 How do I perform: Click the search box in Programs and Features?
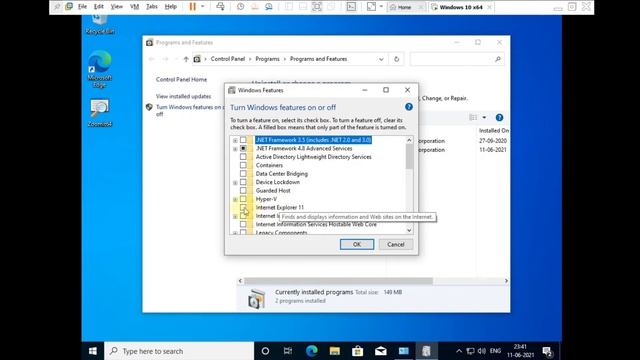click(456, 59)
